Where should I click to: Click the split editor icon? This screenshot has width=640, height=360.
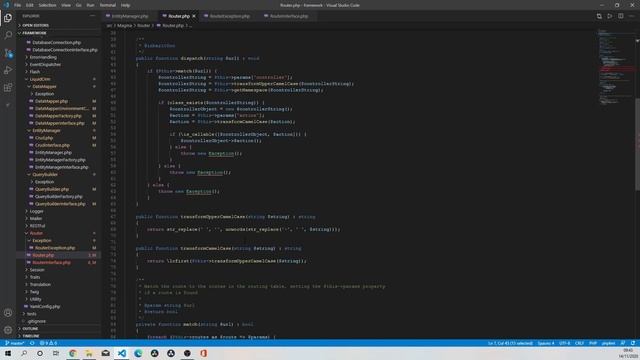pyautogui.click(x=620, y=16)
